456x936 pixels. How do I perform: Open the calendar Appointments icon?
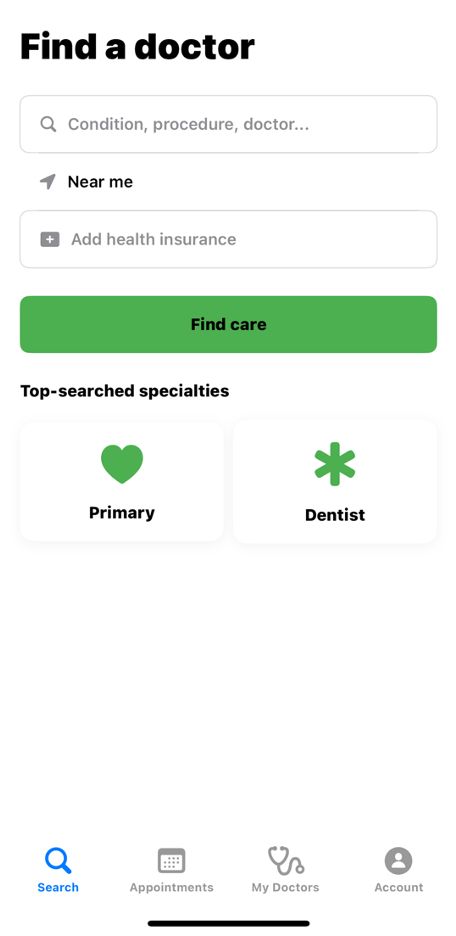(x=171, y=861)
